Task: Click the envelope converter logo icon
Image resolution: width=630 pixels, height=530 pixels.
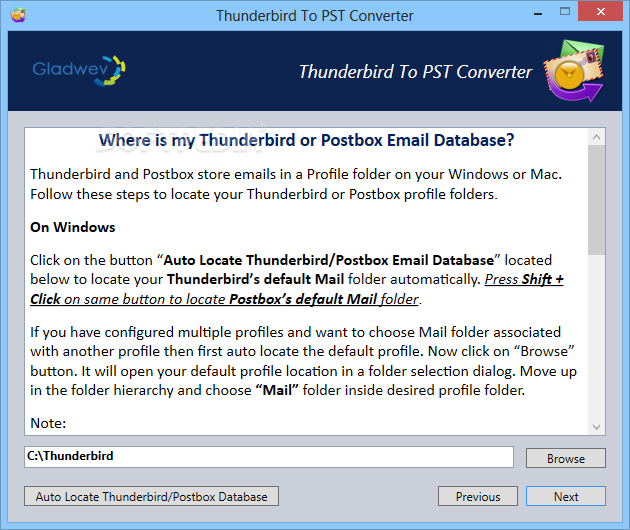Action: coord(574,71)
